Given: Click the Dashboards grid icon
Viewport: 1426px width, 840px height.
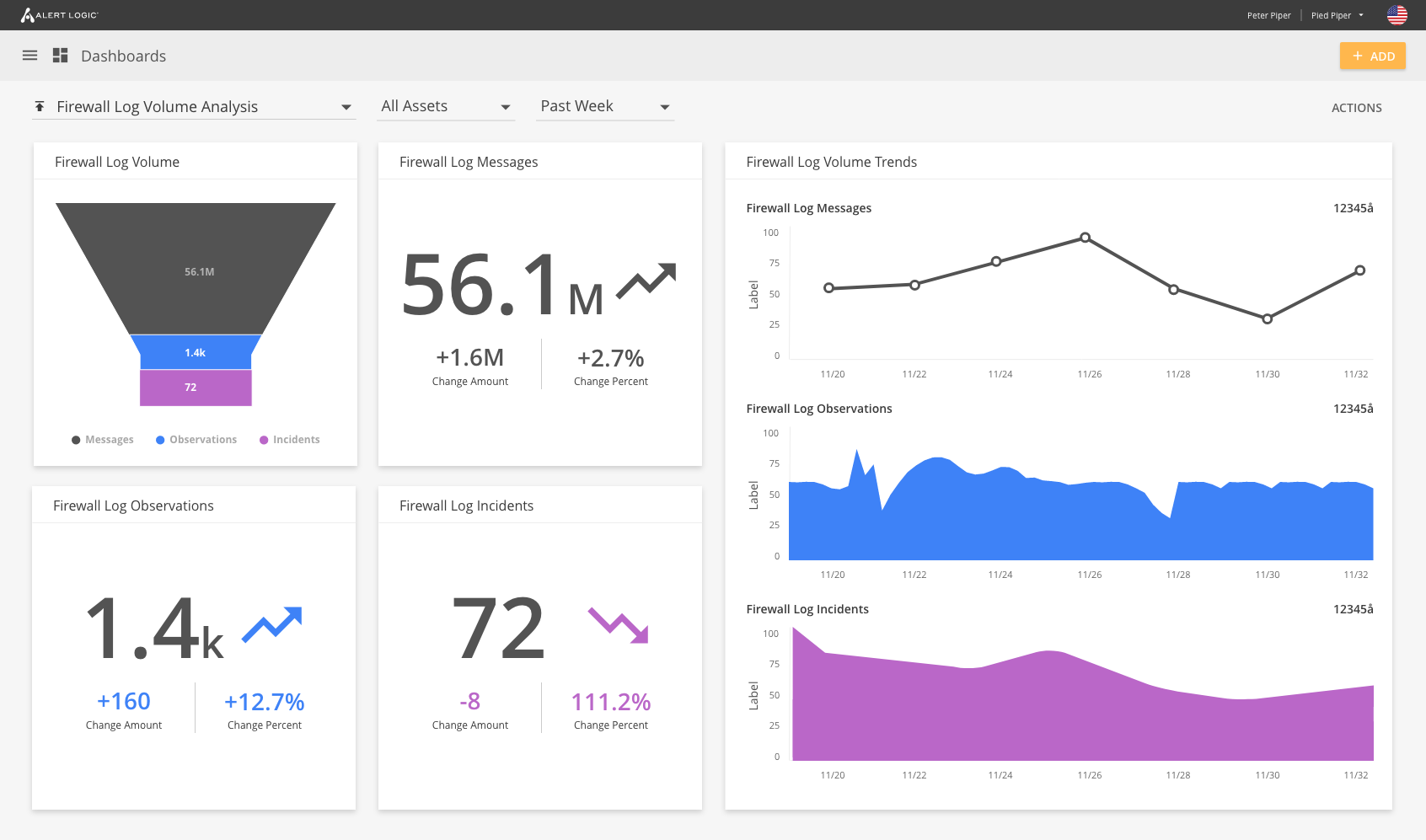Looking at the screenshot, I should coord(60,56).
